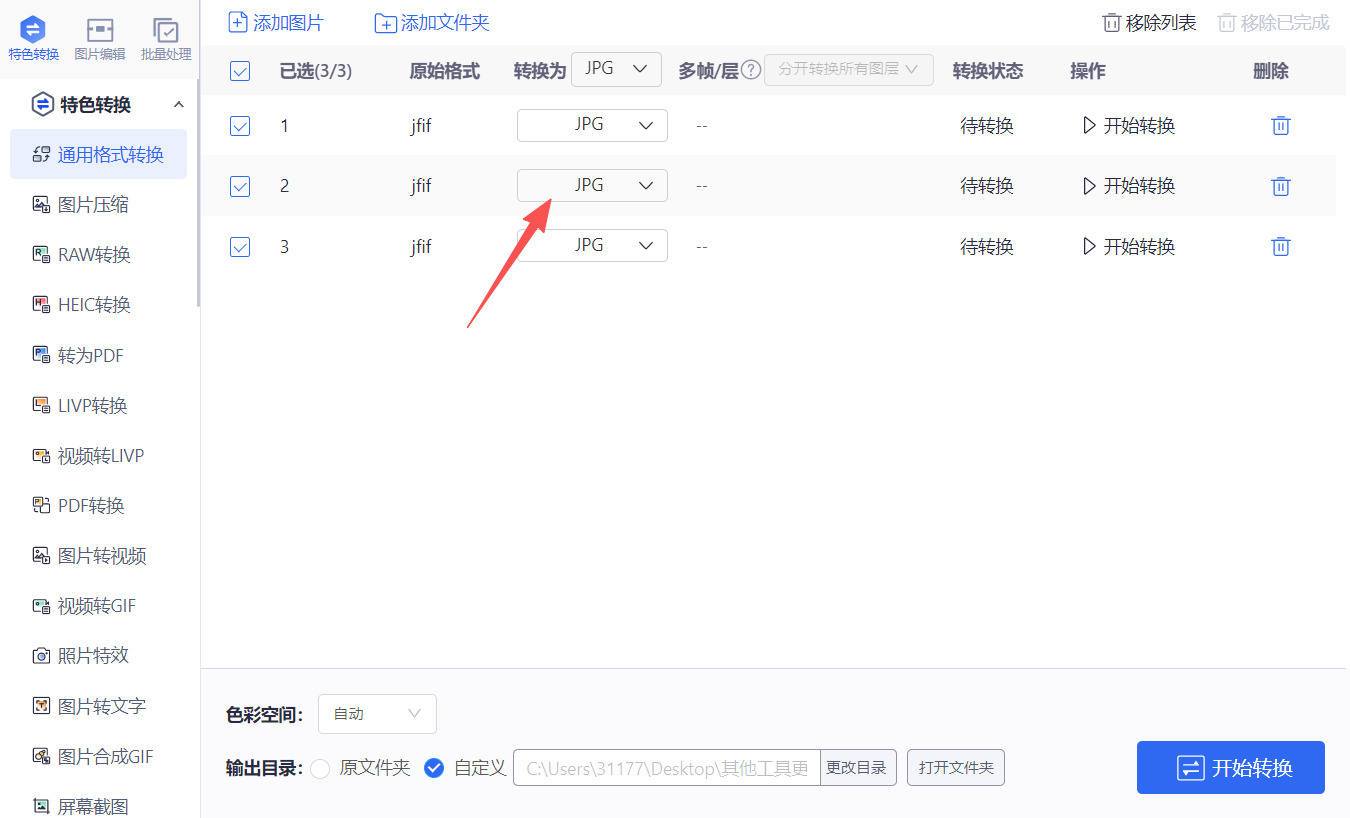Open the 色彩空间 自动 dropdown
The image size is (1350, 818).
[x=377, y=714]
